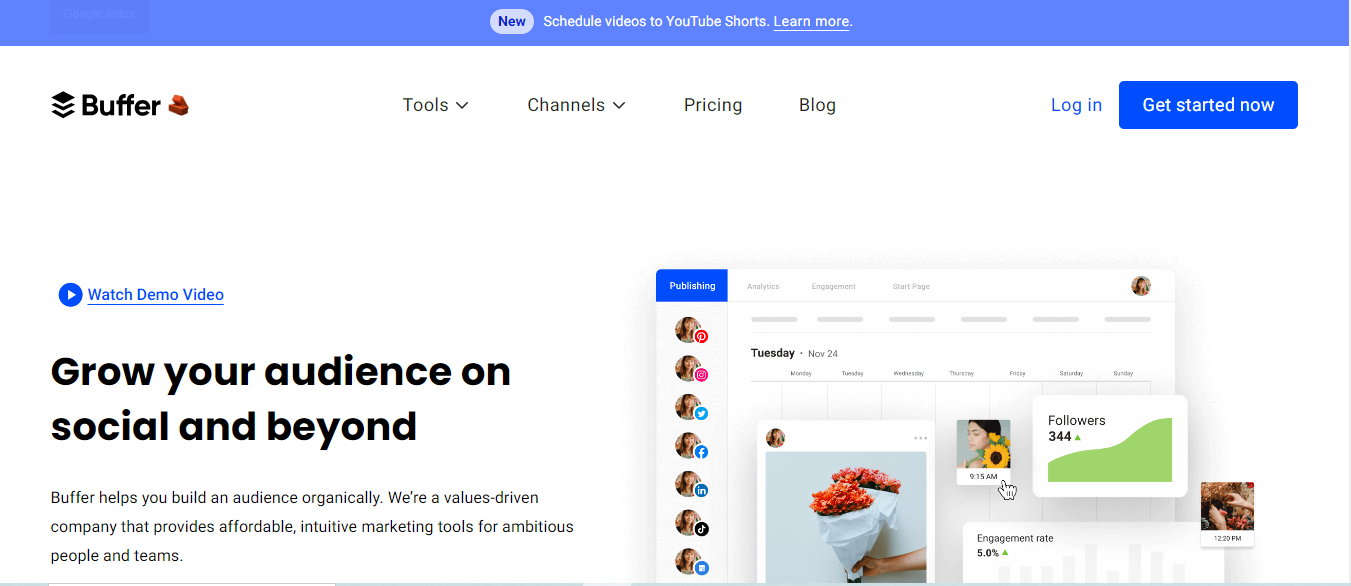Select the TikTok channel avatar
This screenshot has width=1351, height=586.
[691, 524]
